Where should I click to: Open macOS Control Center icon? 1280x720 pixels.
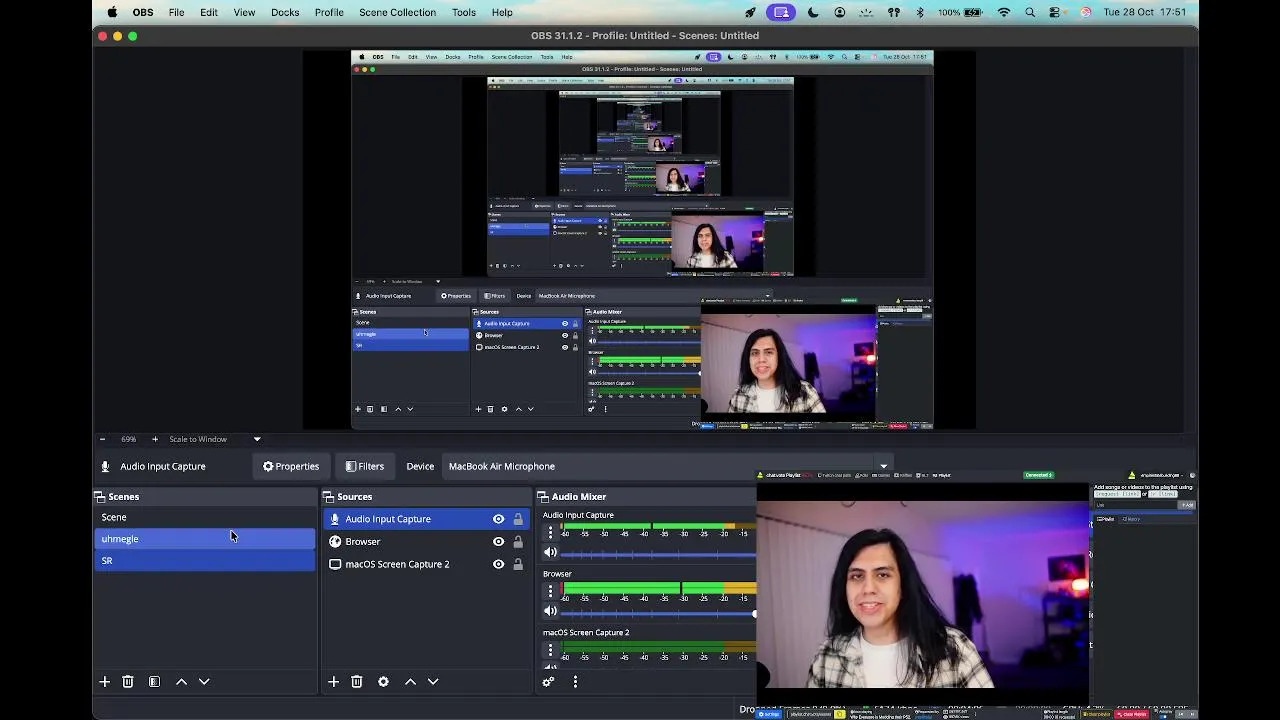tap(1055, 12)
